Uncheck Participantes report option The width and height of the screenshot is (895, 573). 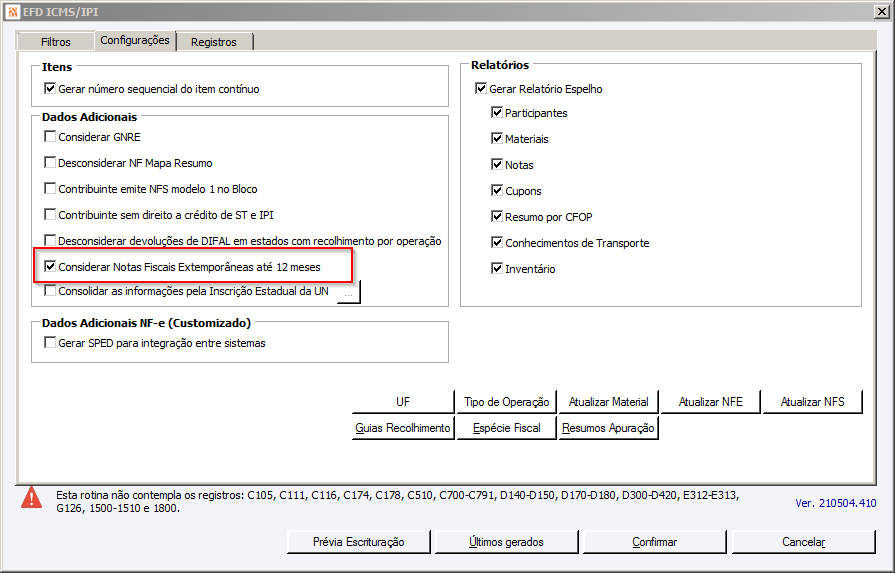(497, 113)
